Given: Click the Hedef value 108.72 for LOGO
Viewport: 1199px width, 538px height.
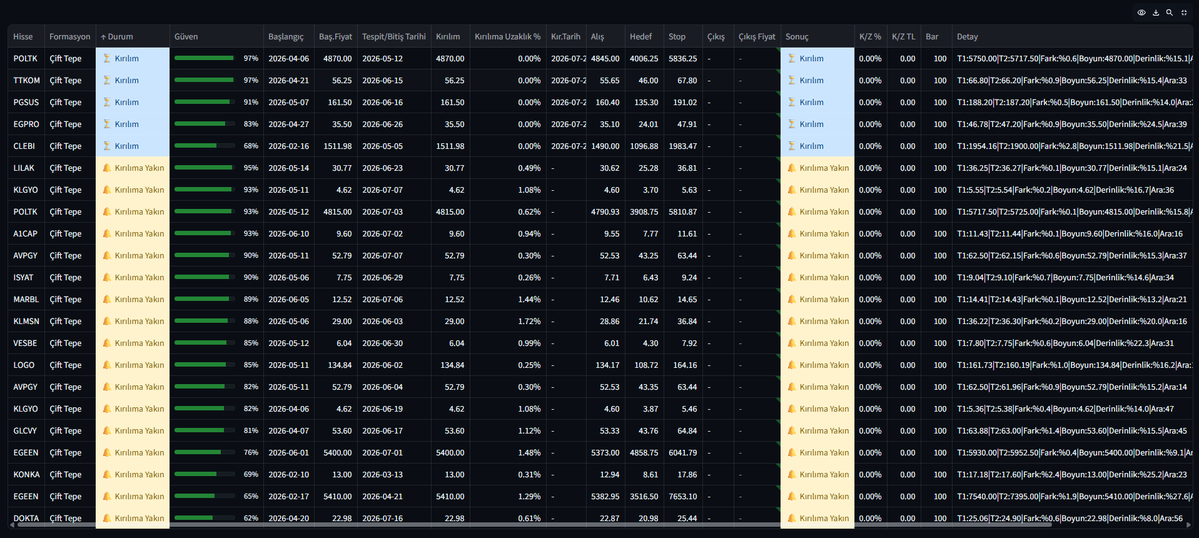Looking at the screenshot, I should point(644,365).
